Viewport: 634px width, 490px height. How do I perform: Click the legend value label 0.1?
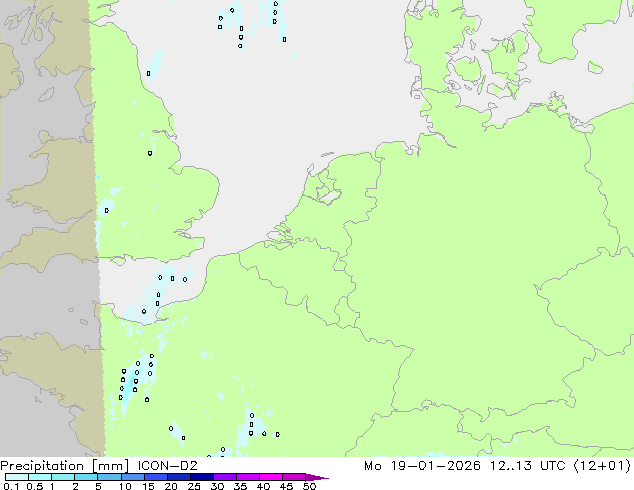coord(10,486)
